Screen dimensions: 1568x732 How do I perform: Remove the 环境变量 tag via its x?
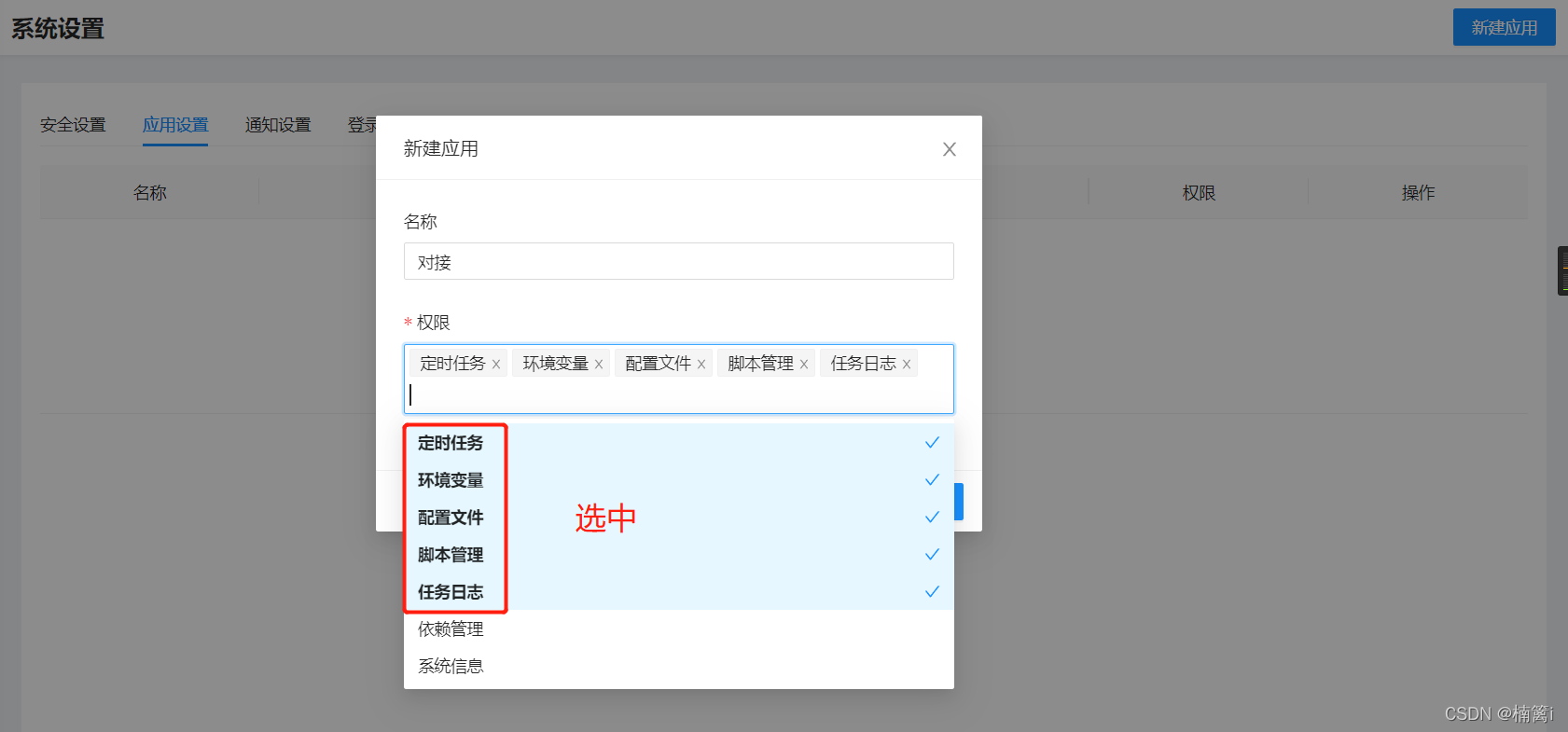tap(599, 365)
